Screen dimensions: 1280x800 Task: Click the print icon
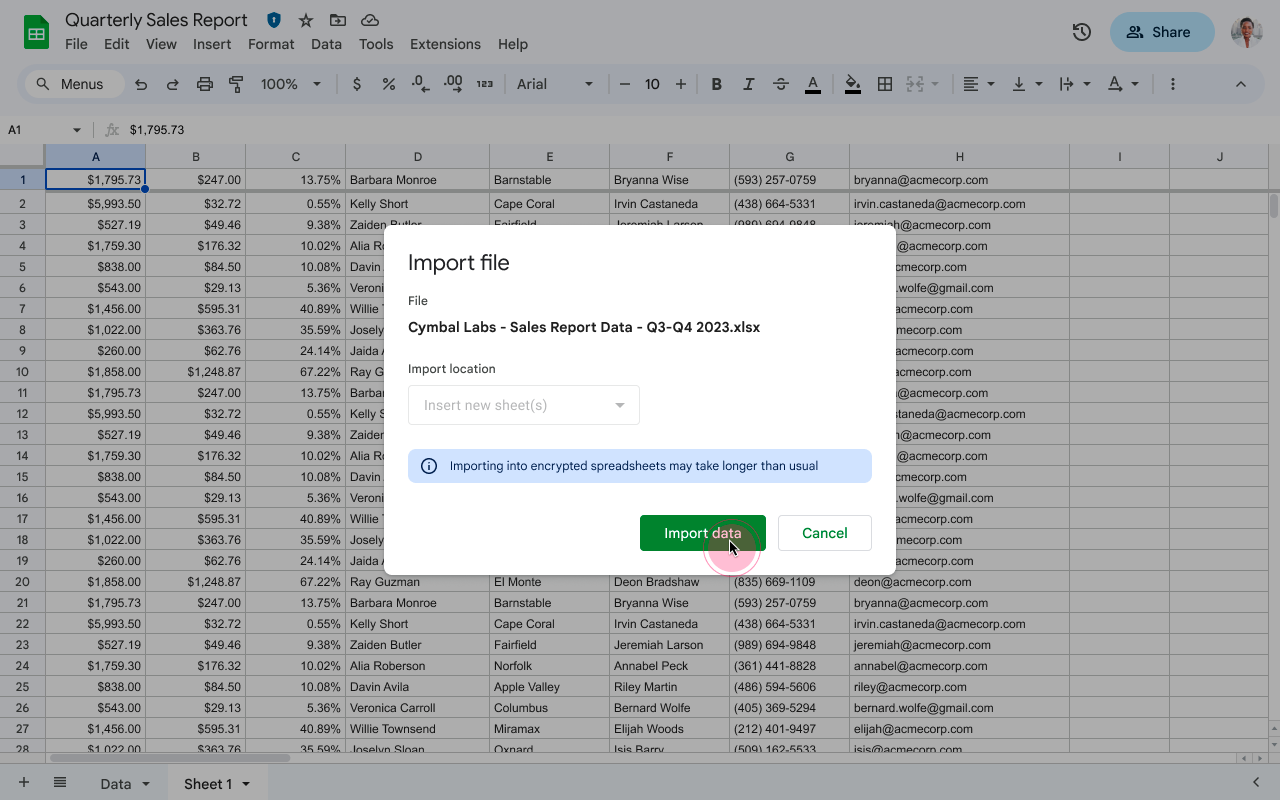coord(205,84)
